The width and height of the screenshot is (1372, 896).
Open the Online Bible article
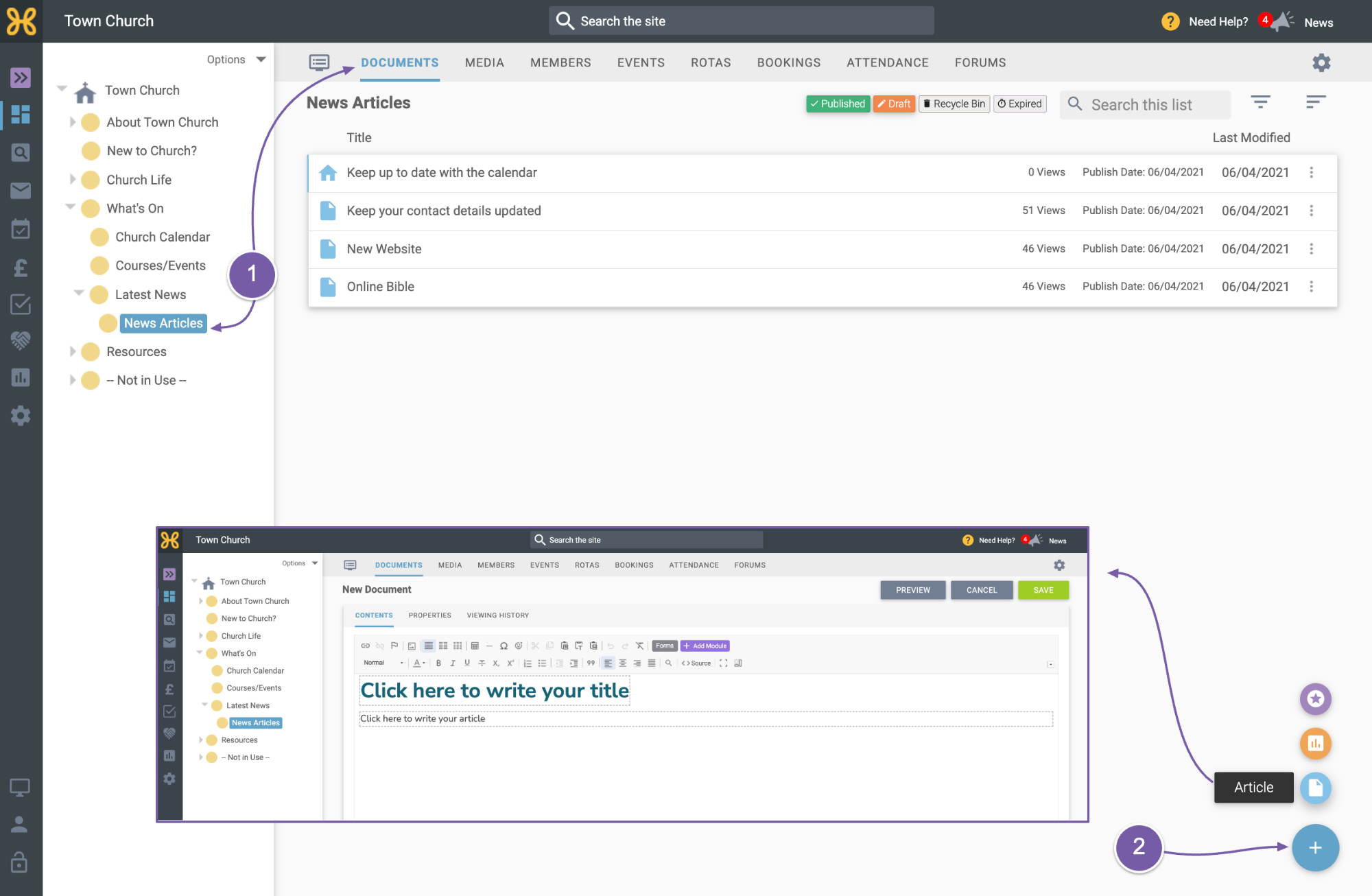point(381,287)
